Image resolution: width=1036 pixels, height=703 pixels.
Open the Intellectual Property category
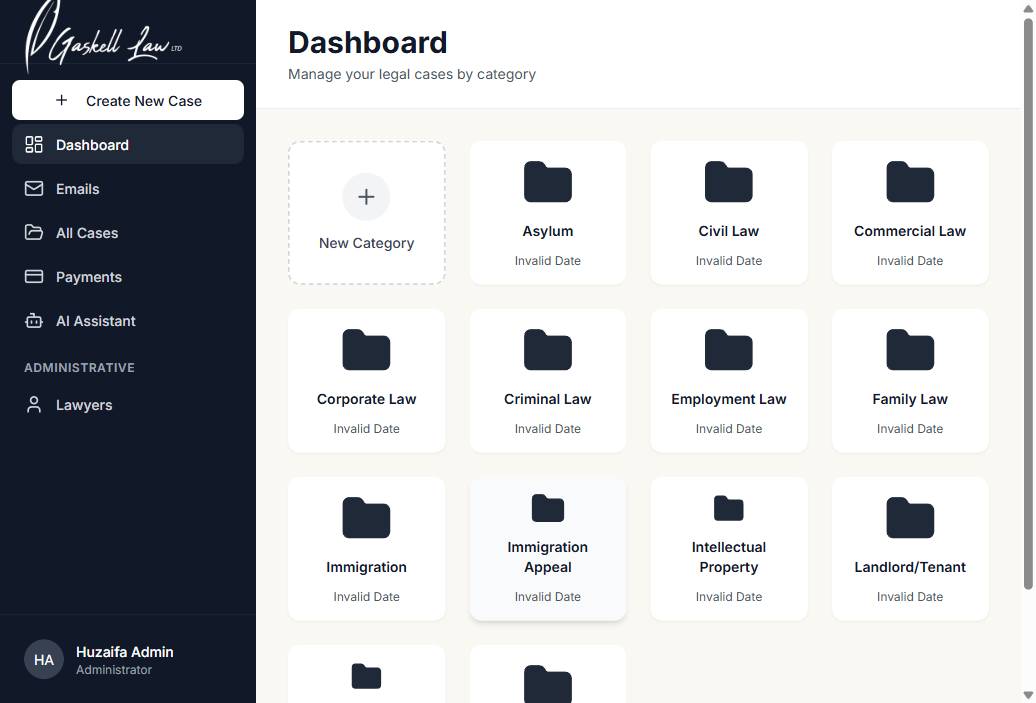click(x=728, y=548)
